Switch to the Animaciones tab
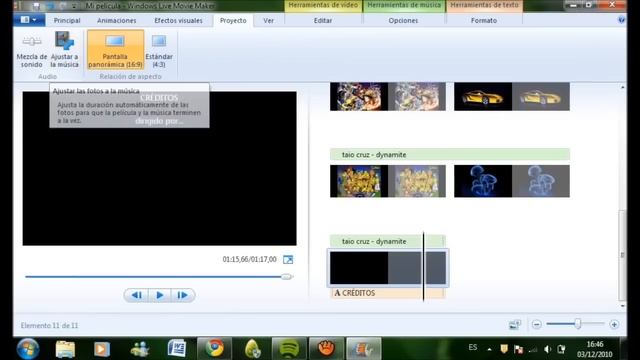640x360 pixels. tap(117, 20)
